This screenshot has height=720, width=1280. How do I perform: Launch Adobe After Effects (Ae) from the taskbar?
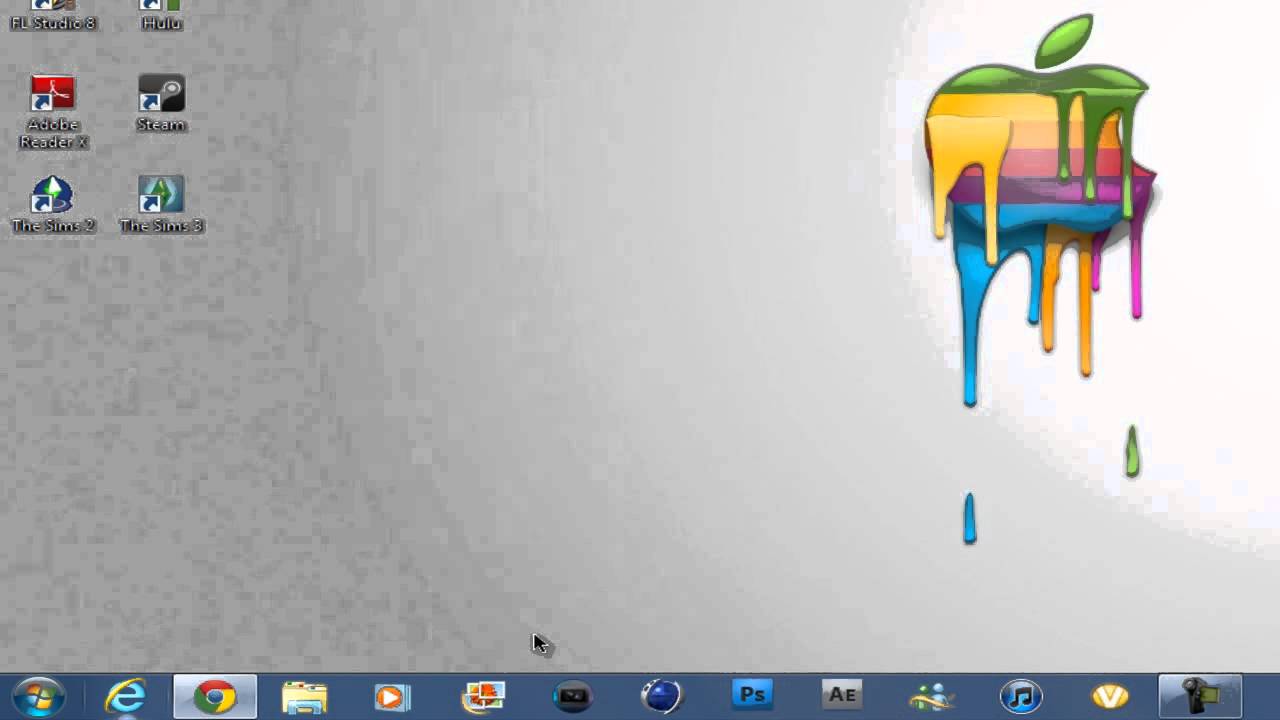842,695
